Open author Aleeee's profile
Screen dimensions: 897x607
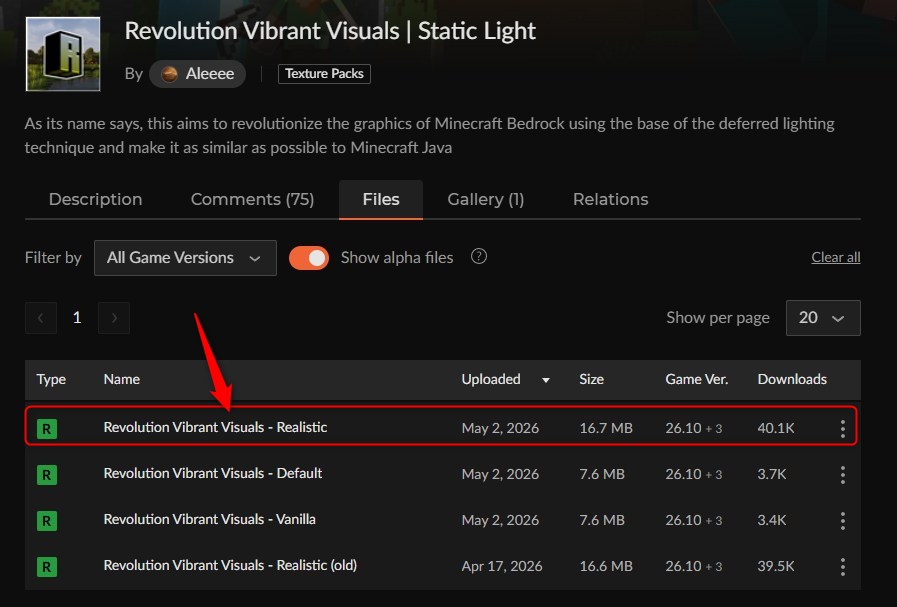click(197, 74)
